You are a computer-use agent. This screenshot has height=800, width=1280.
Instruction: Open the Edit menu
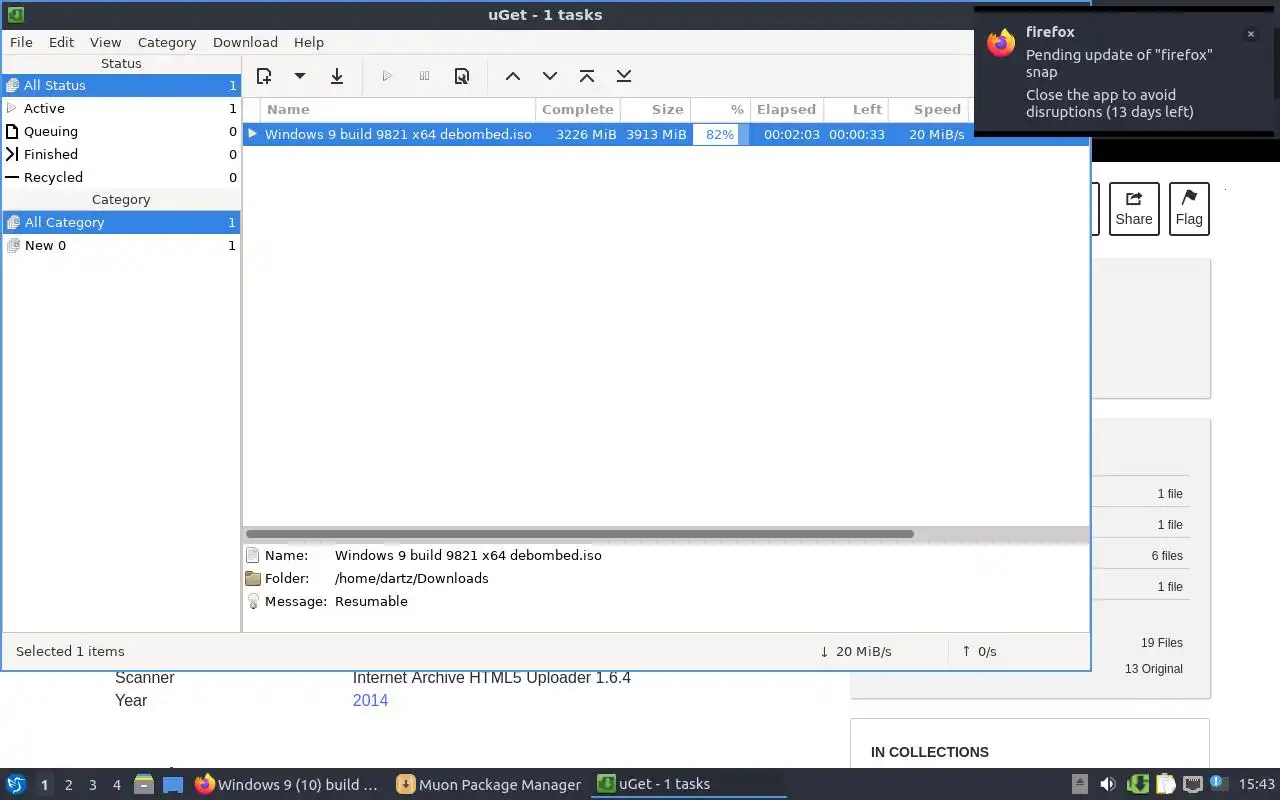point(61,42)
